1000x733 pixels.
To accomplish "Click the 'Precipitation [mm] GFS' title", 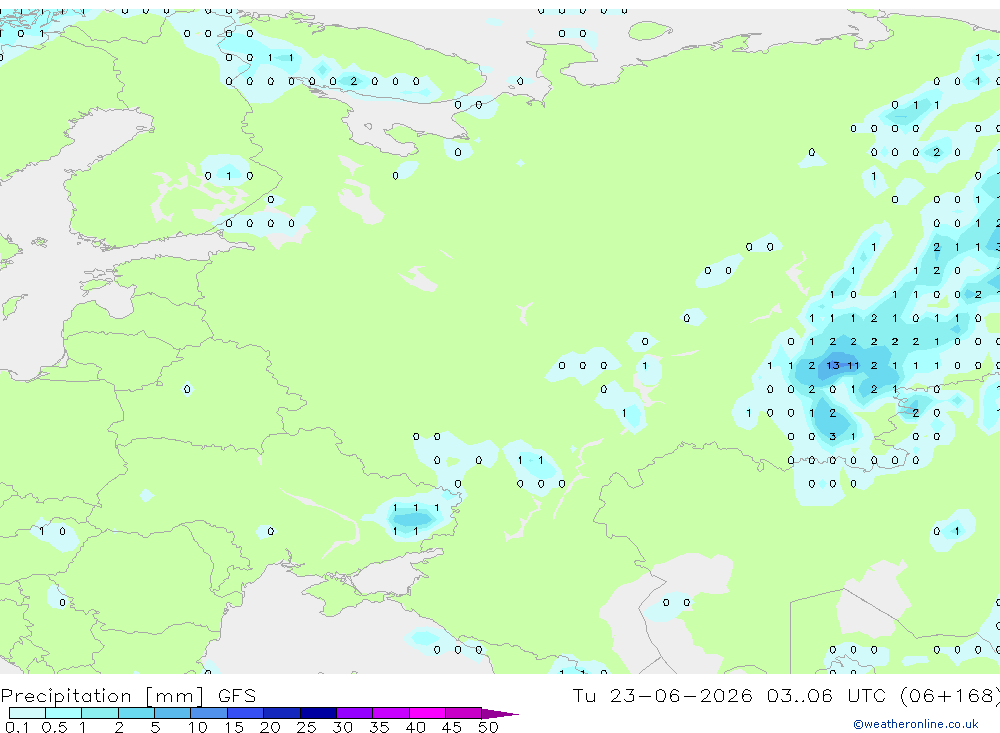I will pyautogui.click(x=128, y=695).
